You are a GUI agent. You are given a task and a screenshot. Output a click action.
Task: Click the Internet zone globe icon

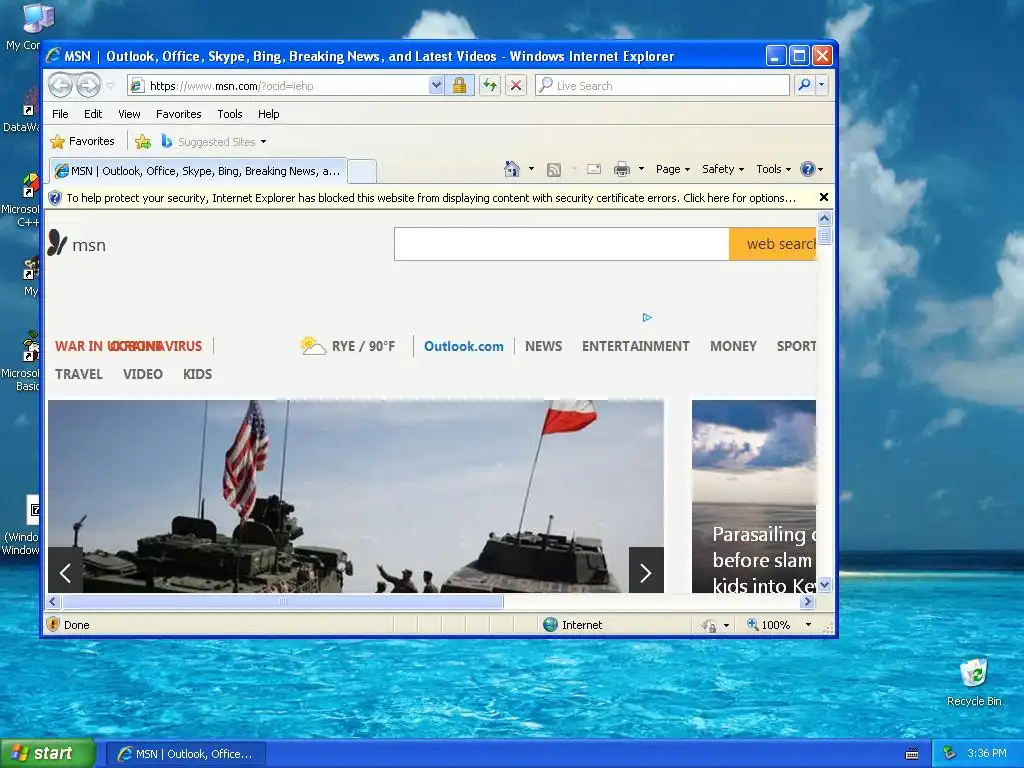551,625
